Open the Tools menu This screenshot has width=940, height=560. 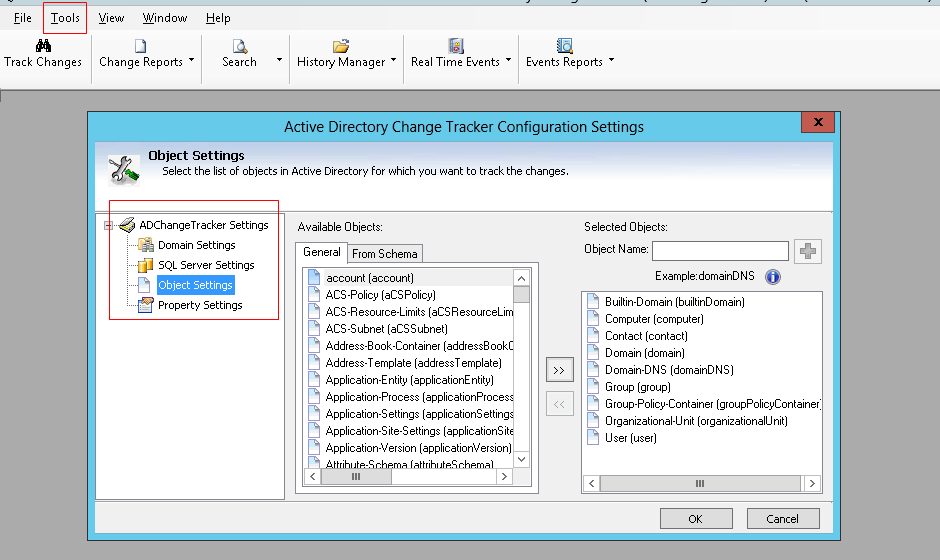[x=65, y=18]
